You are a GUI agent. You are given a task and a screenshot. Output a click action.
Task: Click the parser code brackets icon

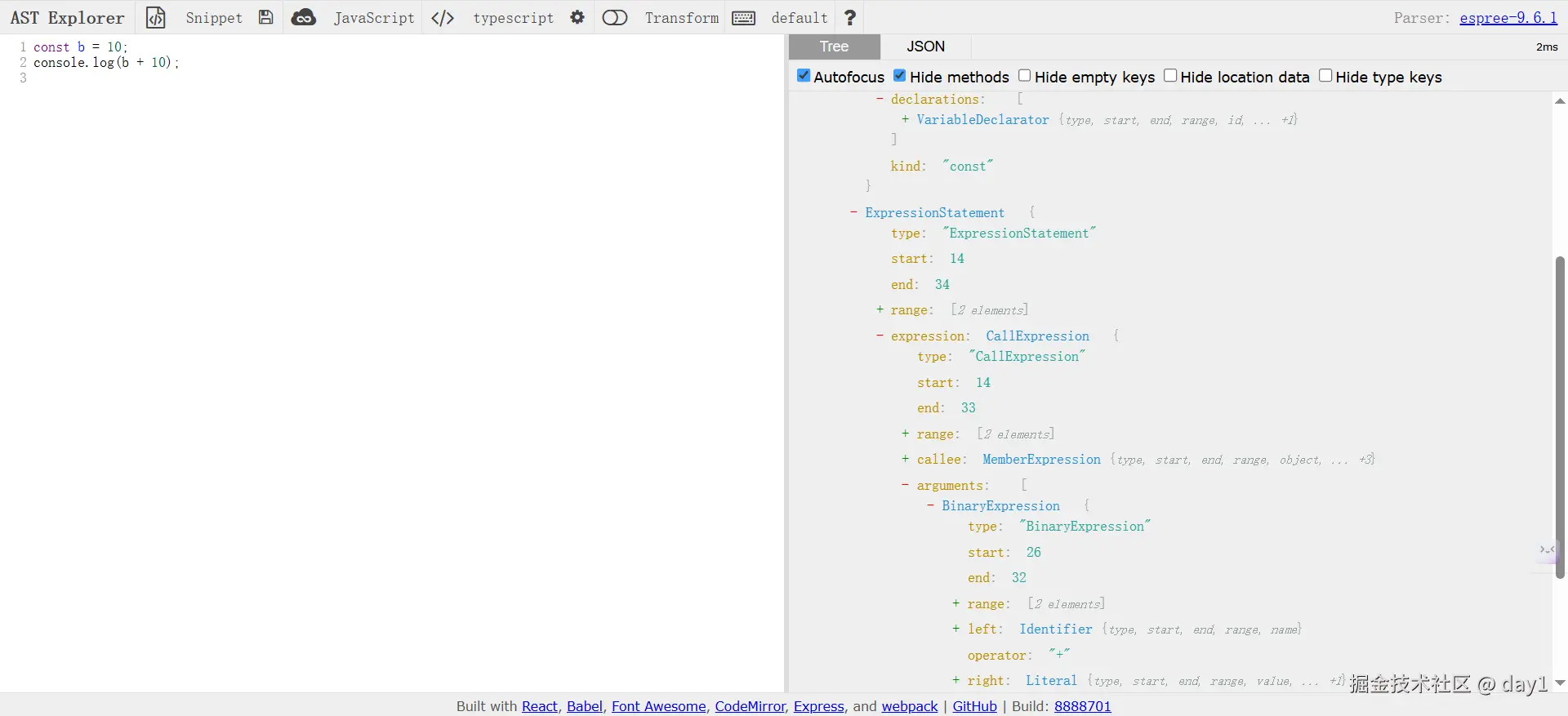tap(443, 18)
